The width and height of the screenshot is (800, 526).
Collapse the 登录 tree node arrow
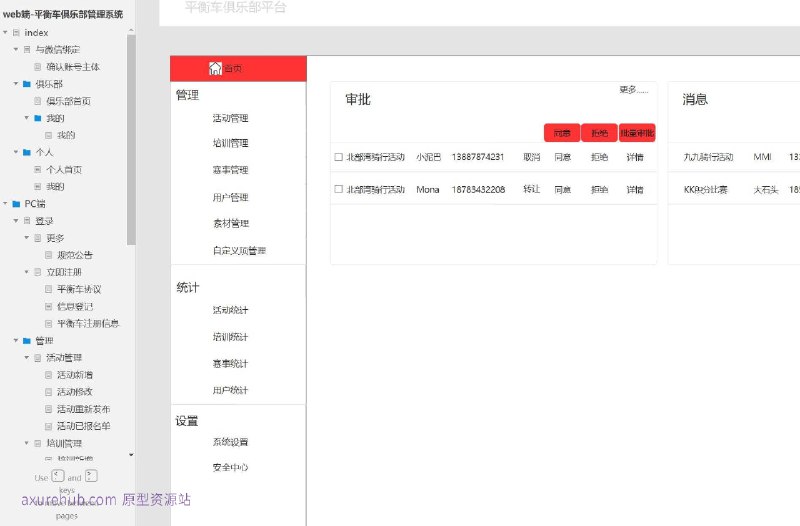(16, 220)
